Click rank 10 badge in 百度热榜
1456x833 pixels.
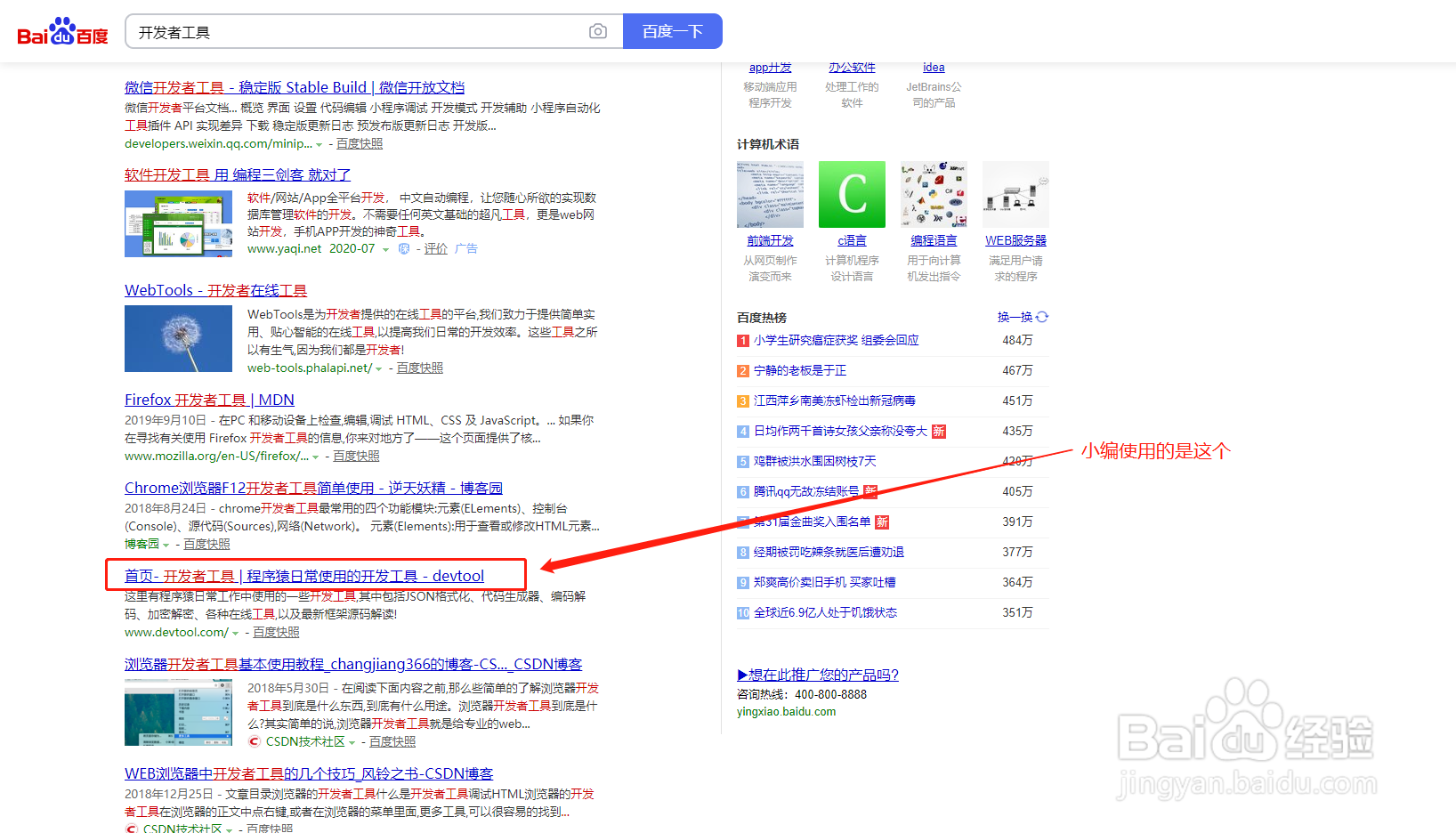[743, 613]
